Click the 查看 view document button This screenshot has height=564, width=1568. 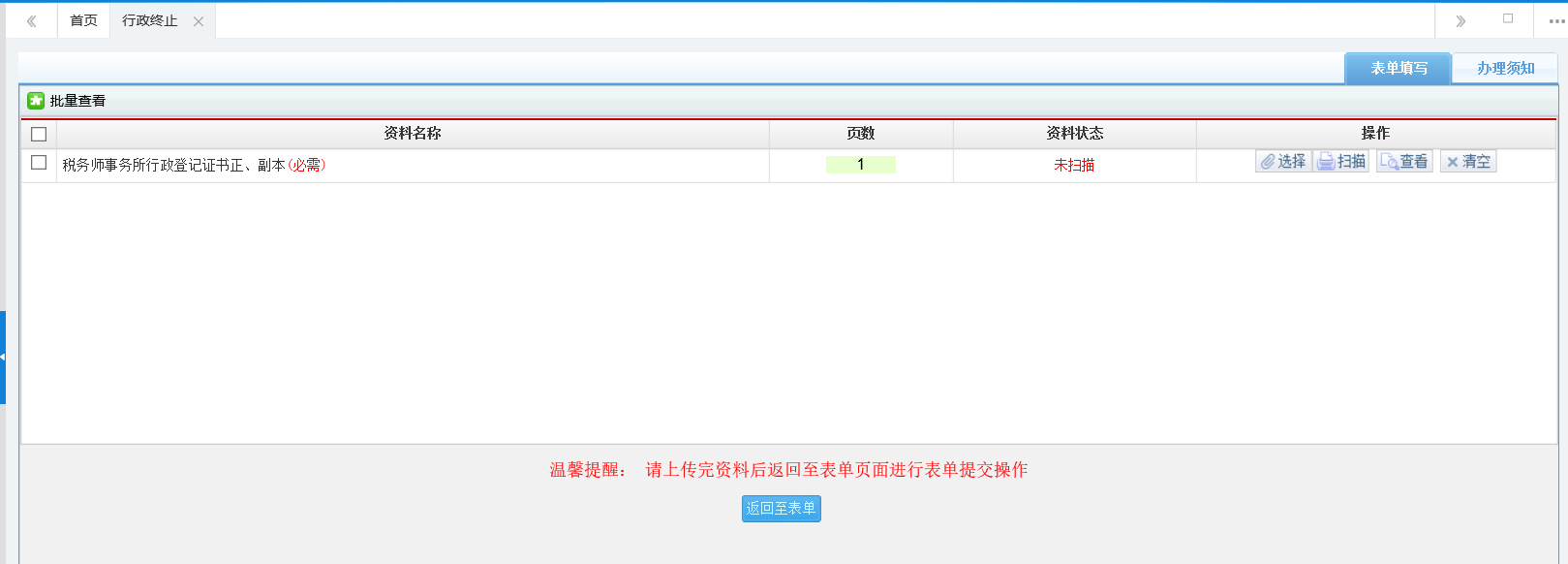(1404, 162)
